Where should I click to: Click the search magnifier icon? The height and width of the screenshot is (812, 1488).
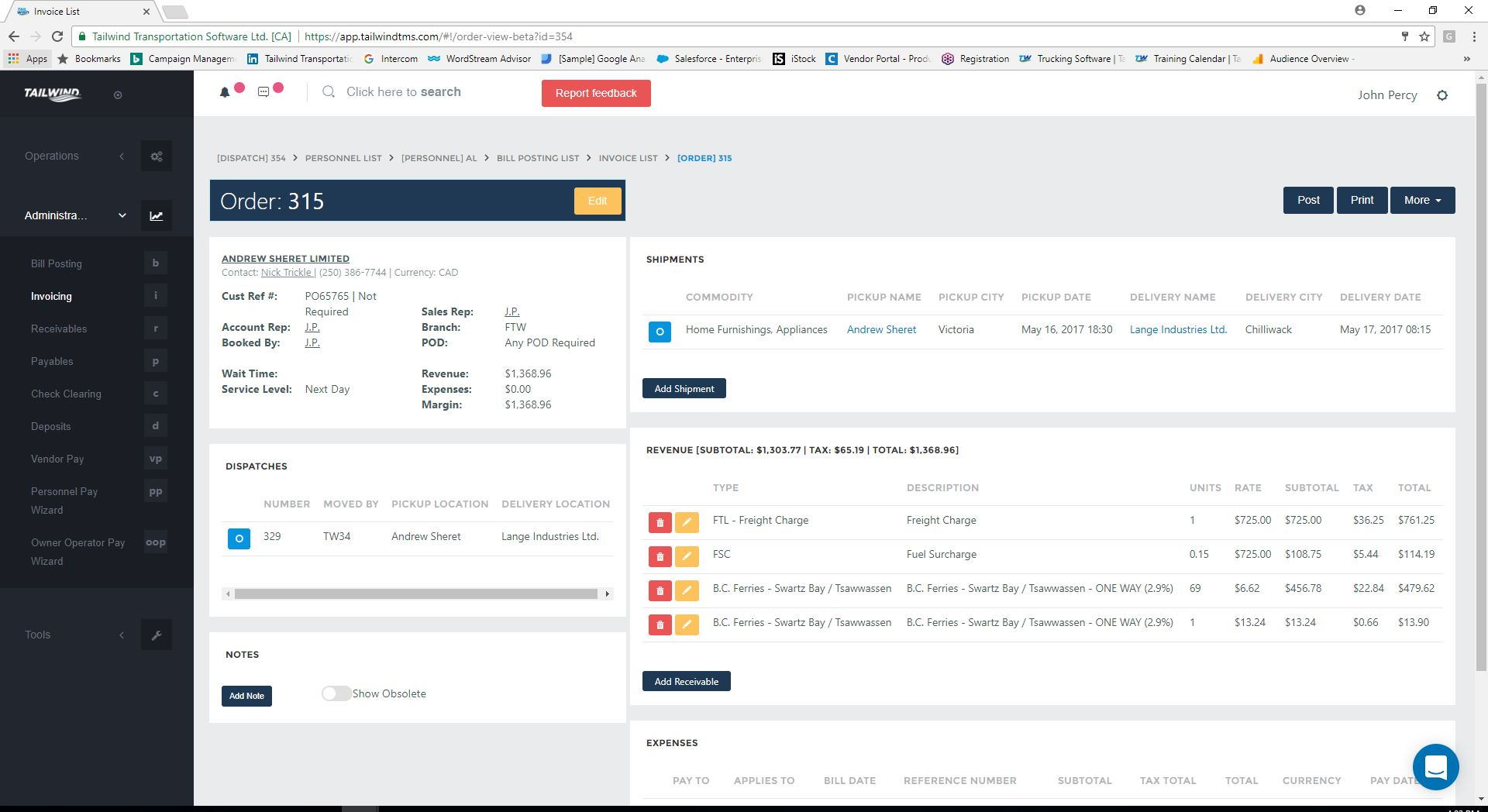(x=329, y=92)
